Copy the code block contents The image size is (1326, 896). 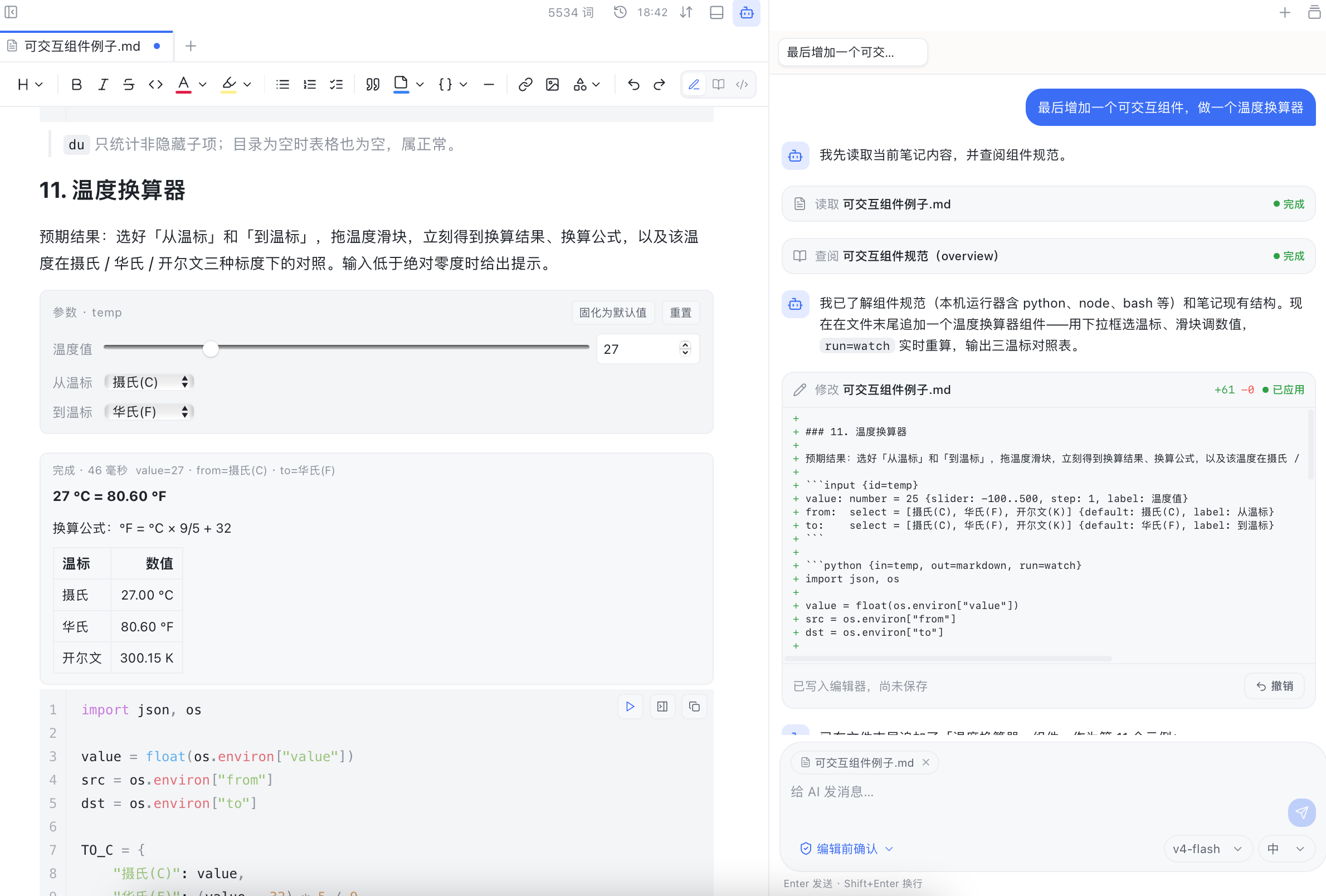coord(694,707)
